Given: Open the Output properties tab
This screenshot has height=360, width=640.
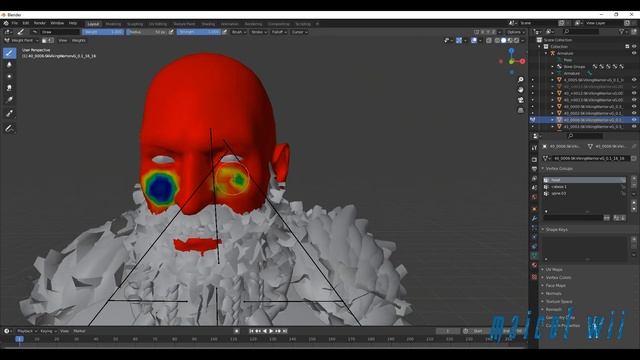Looking at the screenshot, I should point(534,169).
